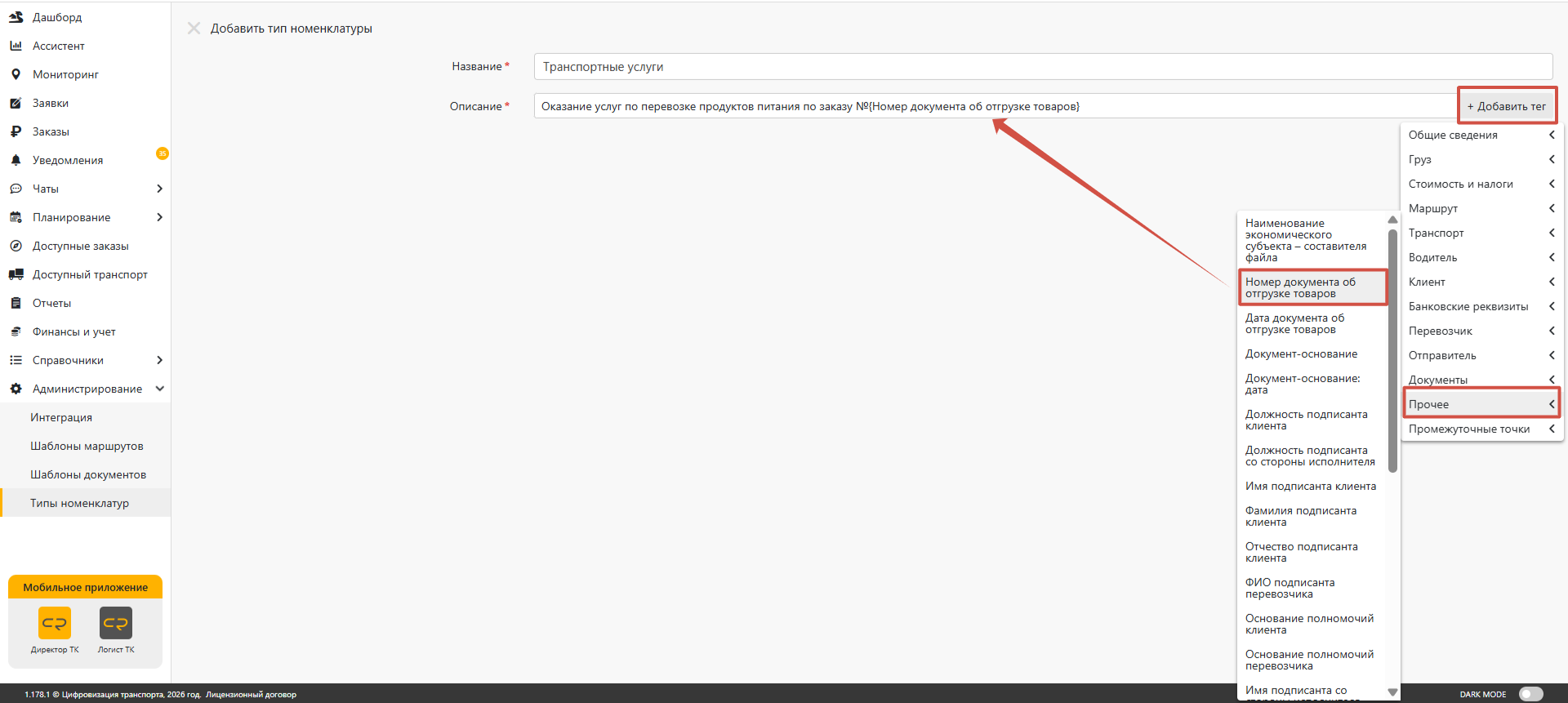Select Типы номенклатур menu item
The image size is (1568, 703).
pos(86,503)
